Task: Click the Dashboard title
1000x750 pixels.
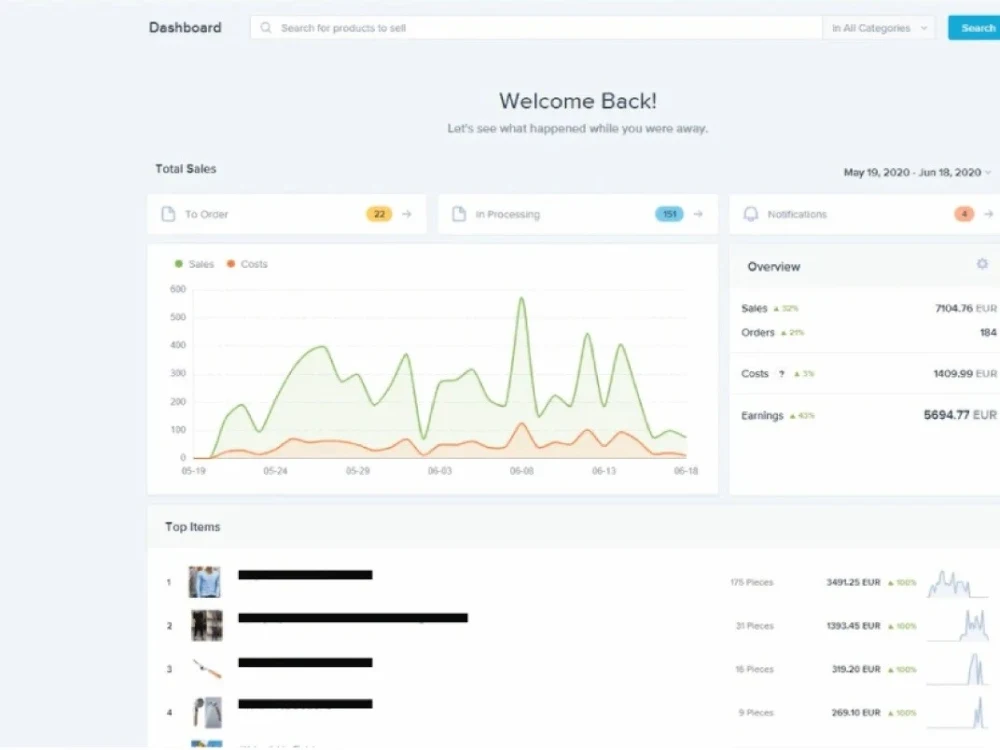Action: (185, 27)
